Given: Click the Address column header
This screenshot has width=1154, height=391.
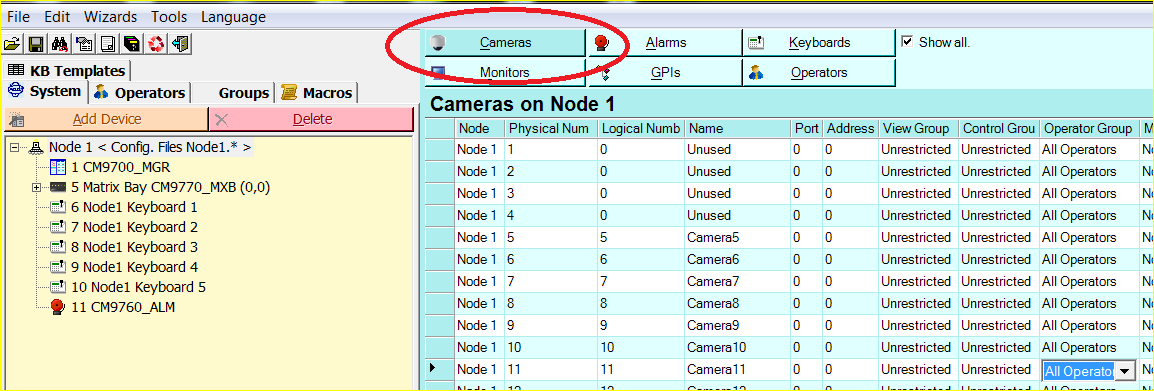Looking at the screenshot, I should 851,129.
